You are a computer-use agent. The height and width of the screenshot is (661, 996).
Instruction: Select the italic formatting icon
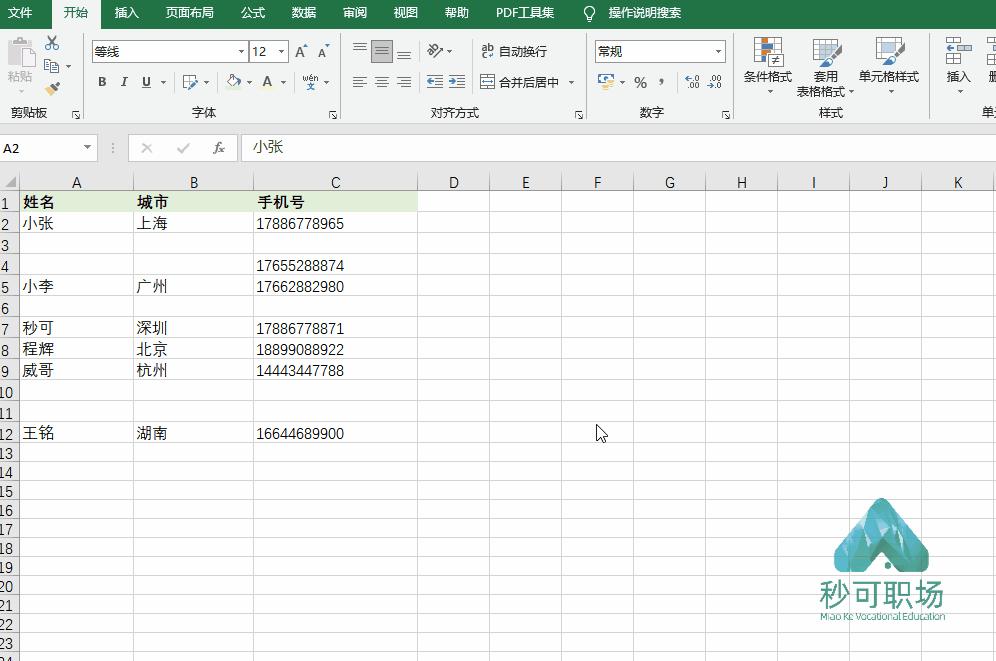point(125,82)
